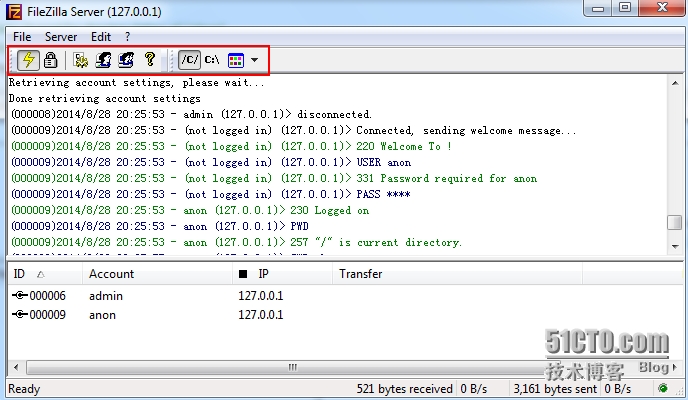This screenshot has height=400, width=688.
Task: Open the File menu
Action: [x=22, y=37]
